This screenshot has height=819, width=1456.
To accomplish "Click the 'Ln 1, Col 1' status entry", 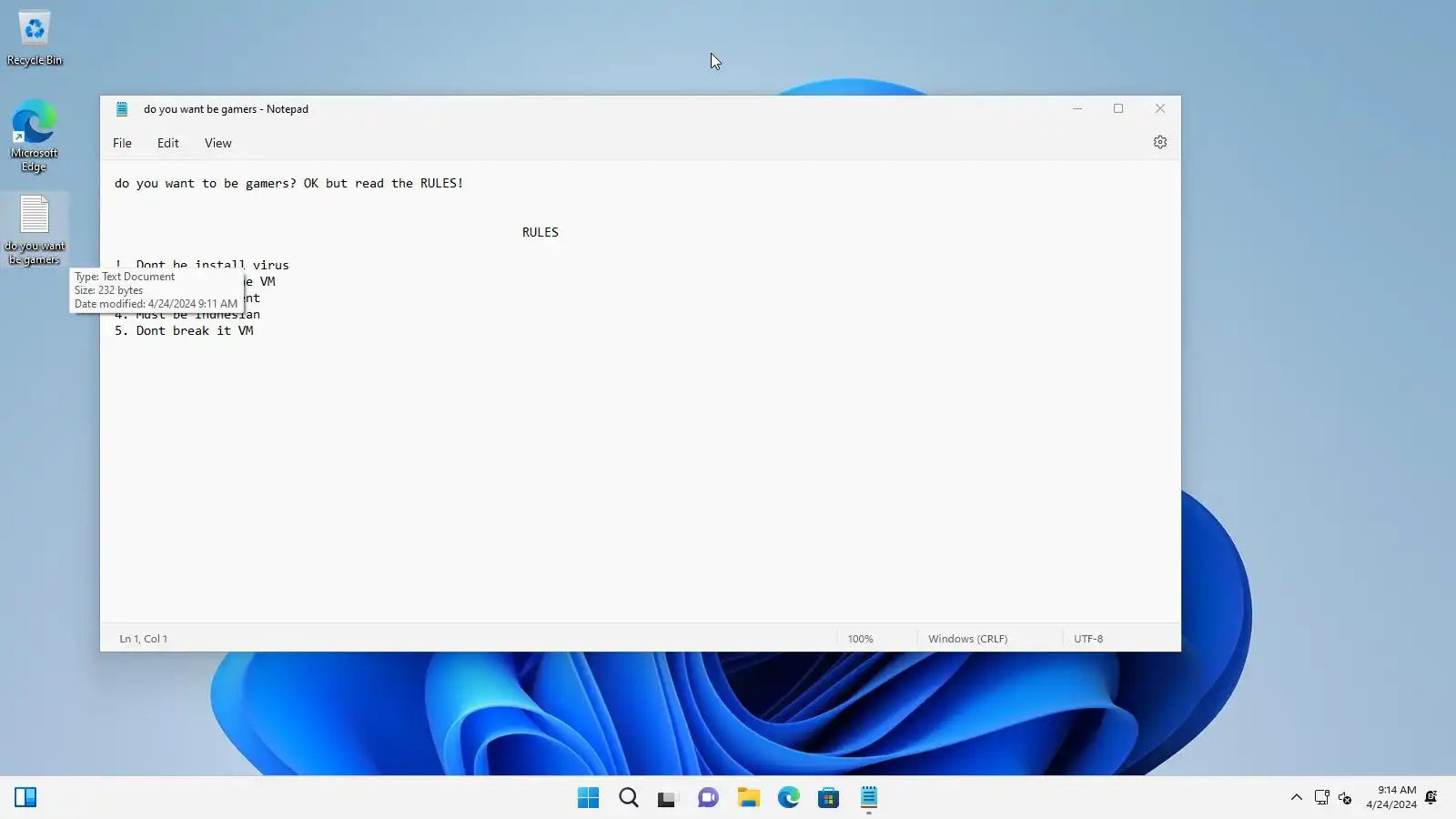I will pyautogui.click(x=144, y=639).
